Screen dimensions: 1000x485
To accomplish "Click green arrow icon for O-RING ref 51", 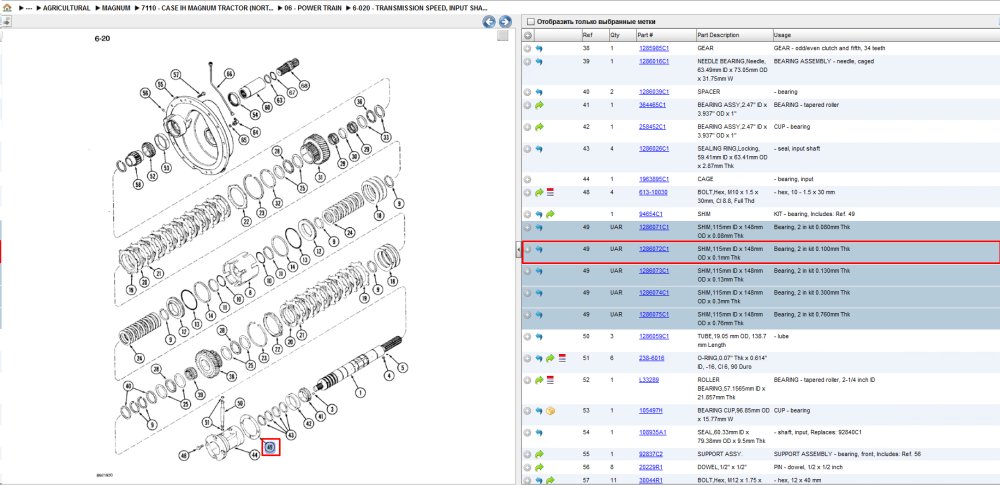I will click(x=550, y=359).
